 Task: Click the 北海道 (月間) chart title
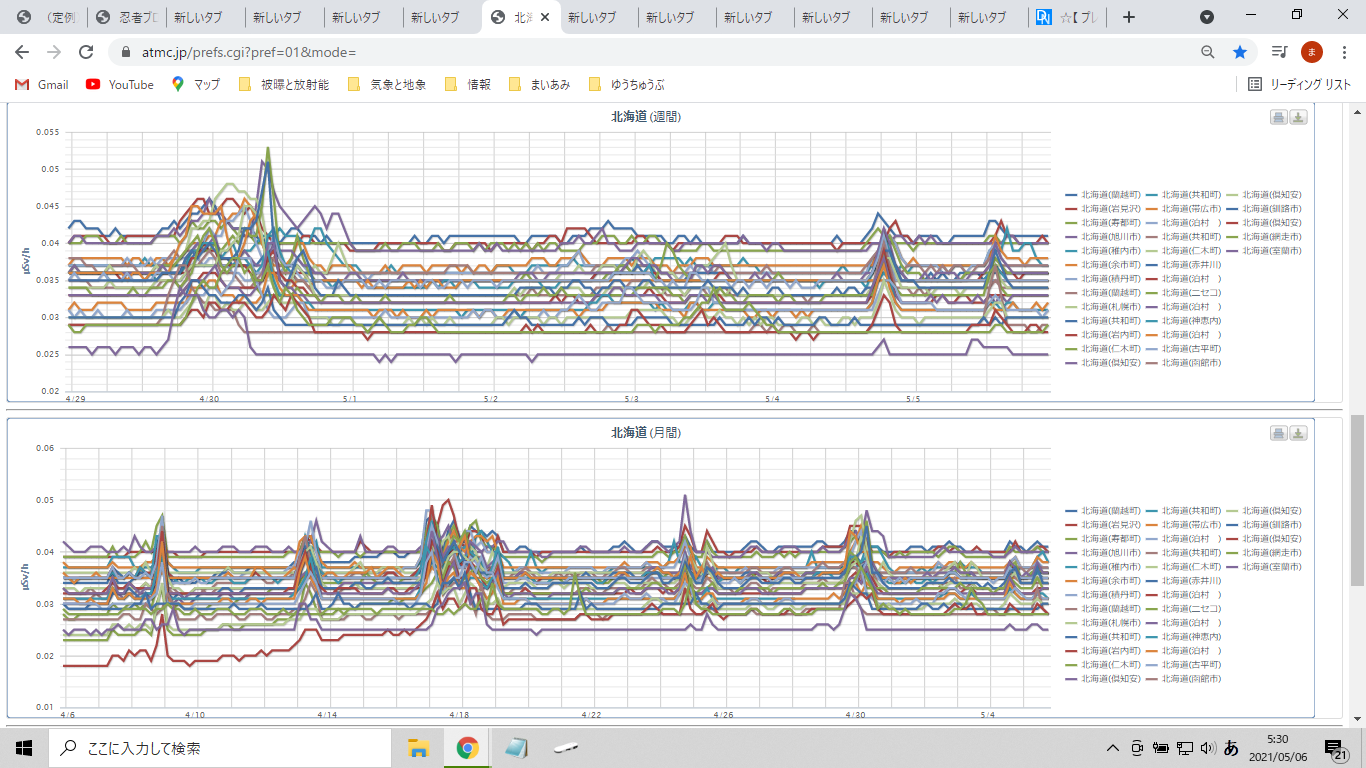click(646, 433)
